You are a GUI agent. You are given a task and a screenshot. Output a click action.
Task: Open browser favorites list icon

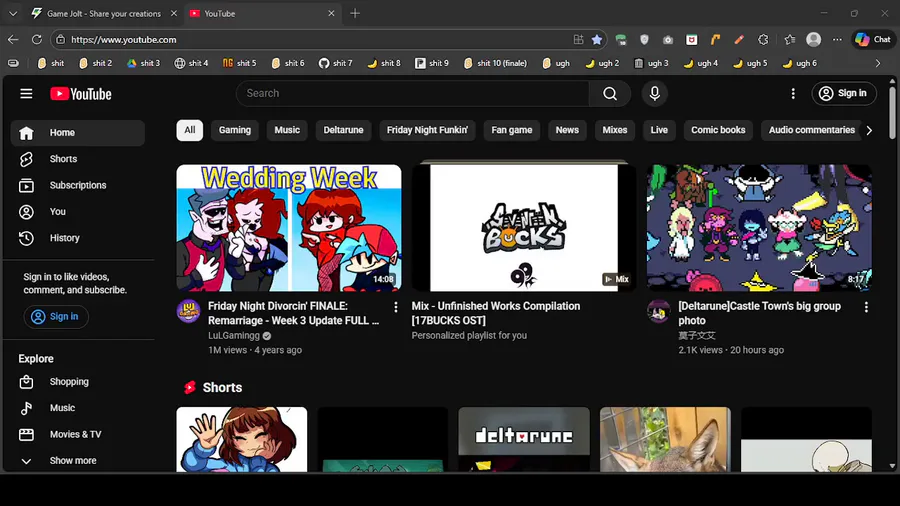[790, 40]
